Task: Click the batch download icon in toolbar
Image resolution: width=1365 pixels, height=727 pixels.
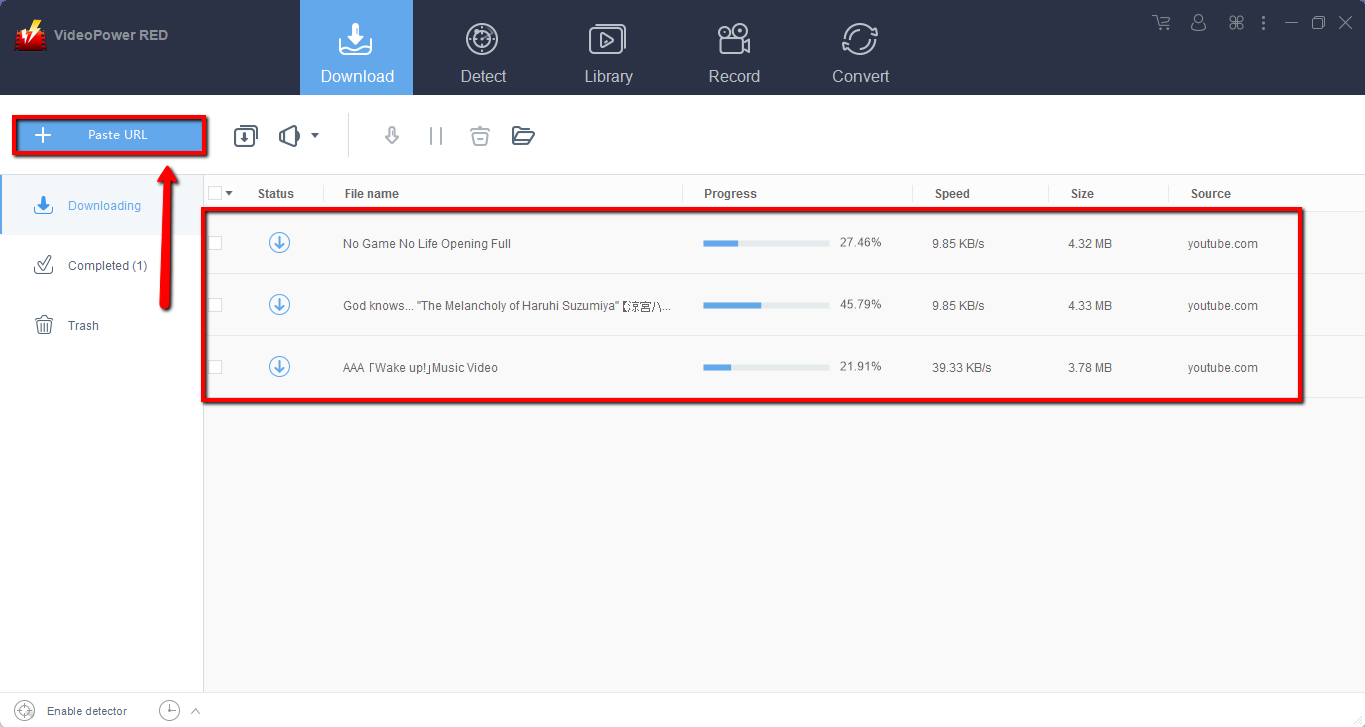Action: pos(246,136)
